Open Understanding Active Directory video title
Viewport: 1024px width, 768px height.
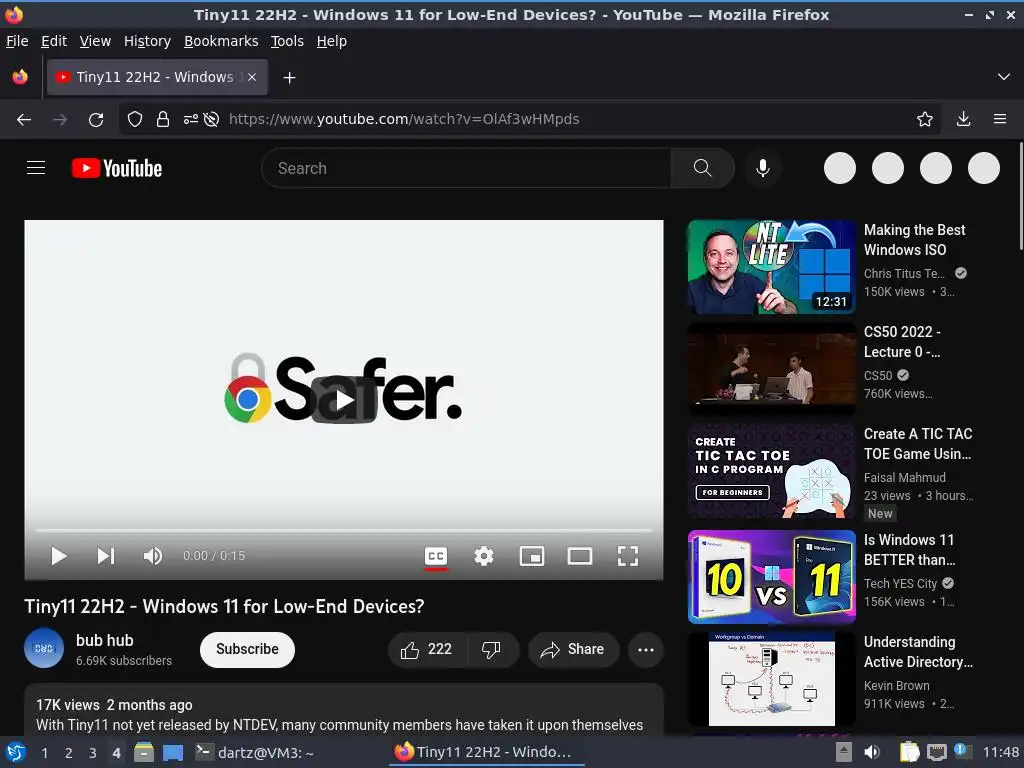click(x=918, y=652)
